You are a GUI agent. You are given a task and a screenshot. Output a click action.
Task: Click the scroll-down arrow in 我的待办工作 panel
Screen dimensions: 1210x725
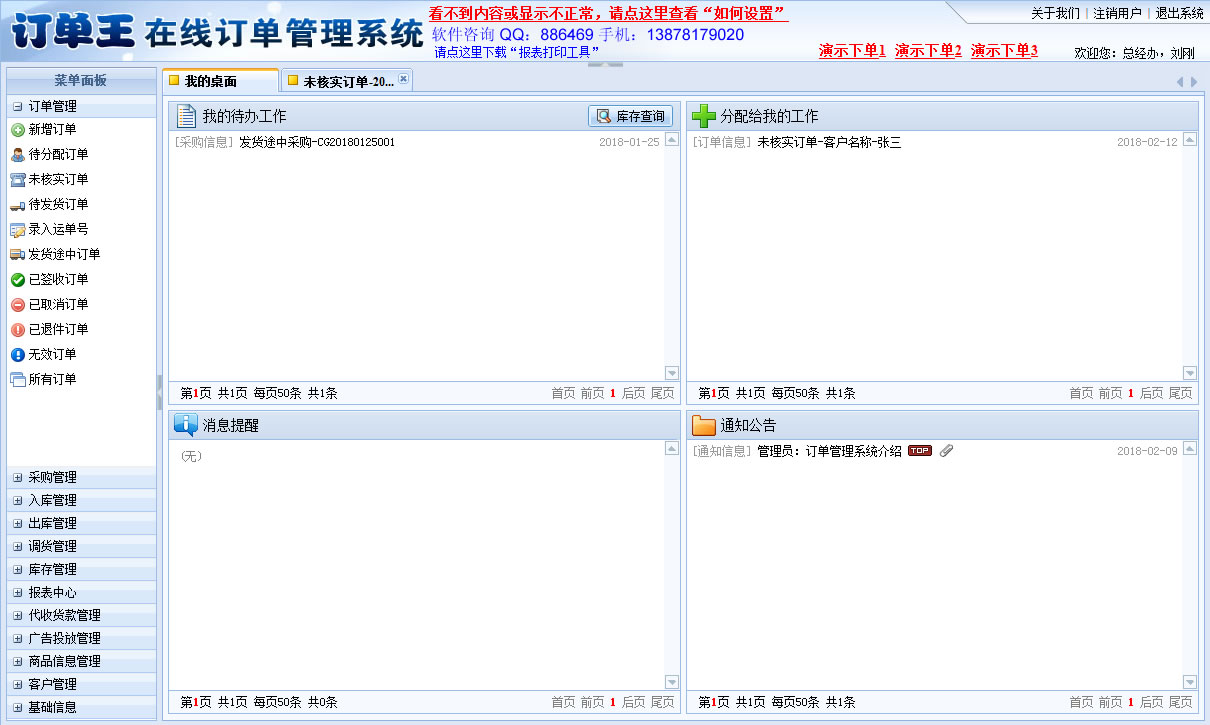671,372
